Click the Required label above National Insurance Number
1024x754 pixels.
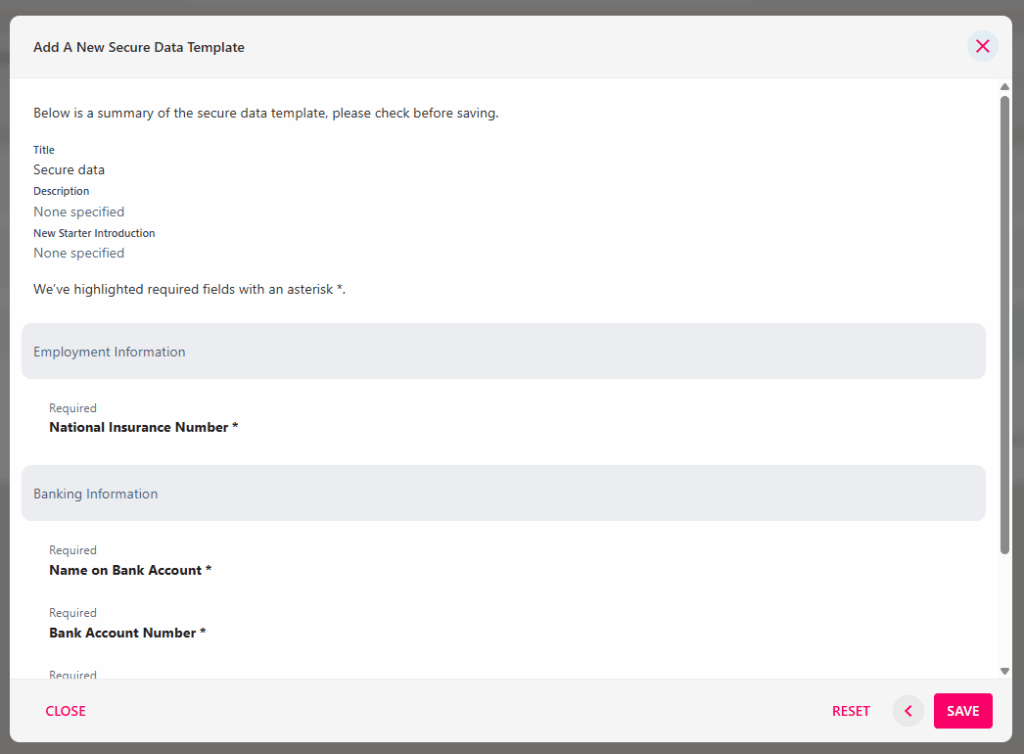72,408
